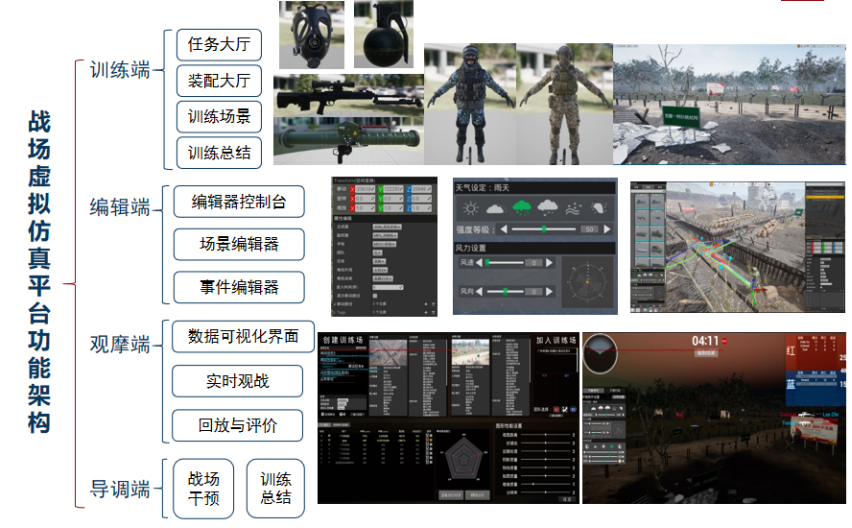Open the 任务大厅 module box
The image size is (852, 528).
click(x=219, y=45)
